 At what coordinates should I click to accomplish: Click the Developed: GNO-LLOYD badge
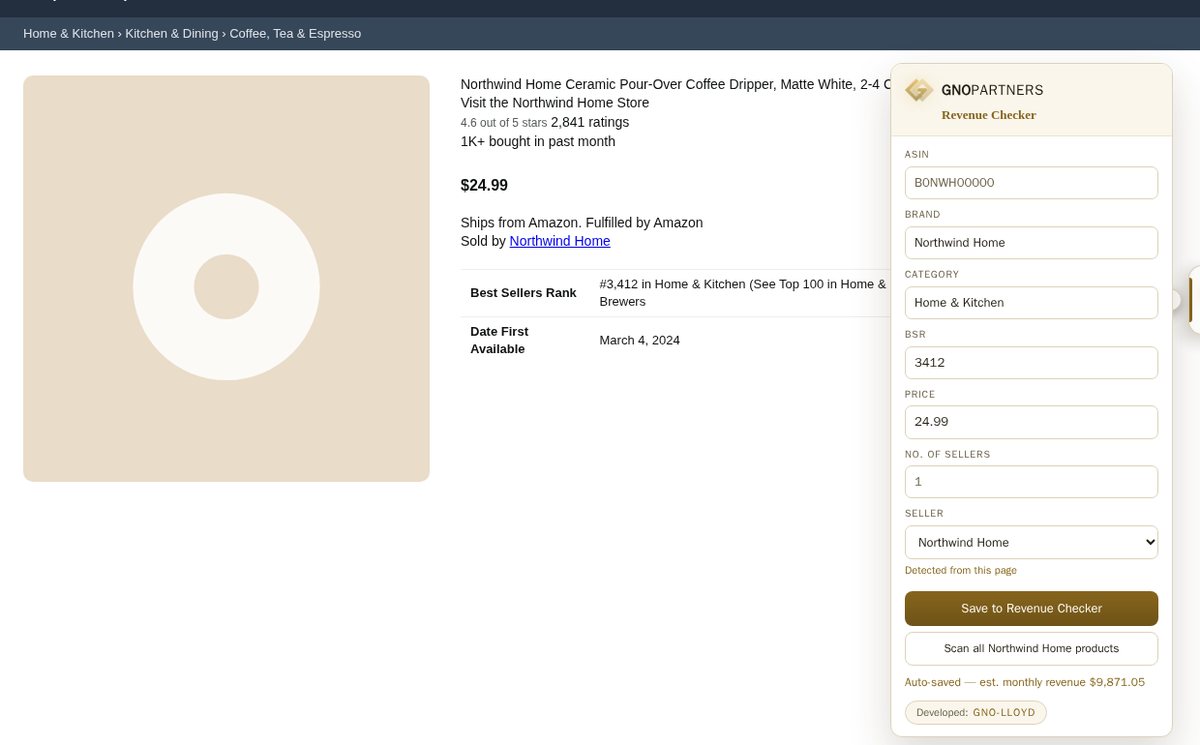click(x=976, y=712)
